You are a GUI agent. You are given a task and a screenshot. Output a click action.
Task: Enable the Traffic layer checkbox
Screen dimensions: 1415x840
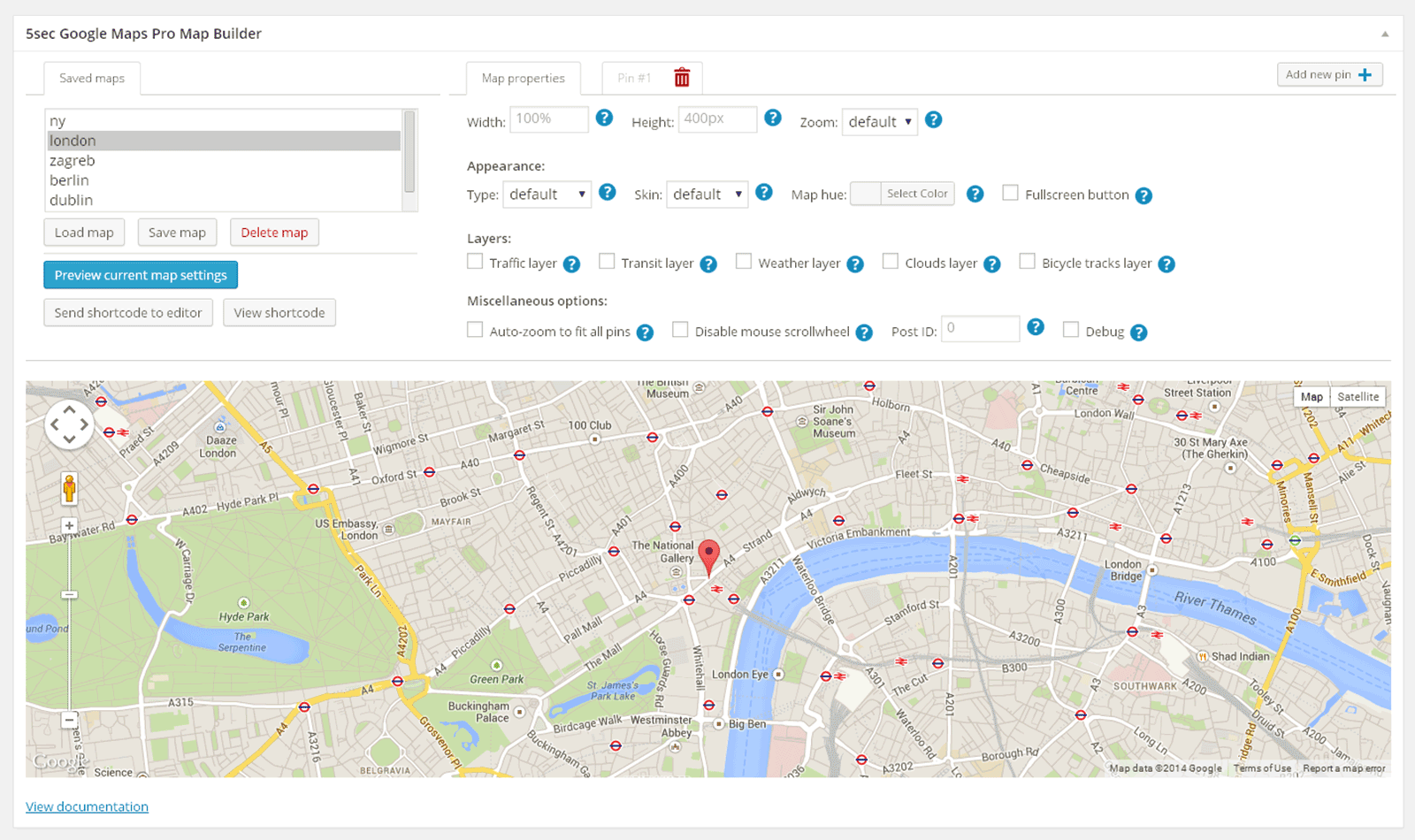coord(475,262)
